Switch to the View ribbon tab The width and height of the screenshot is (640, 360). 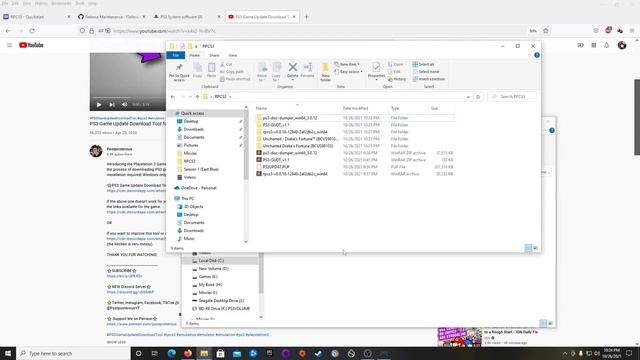click(x=233, y=55)
